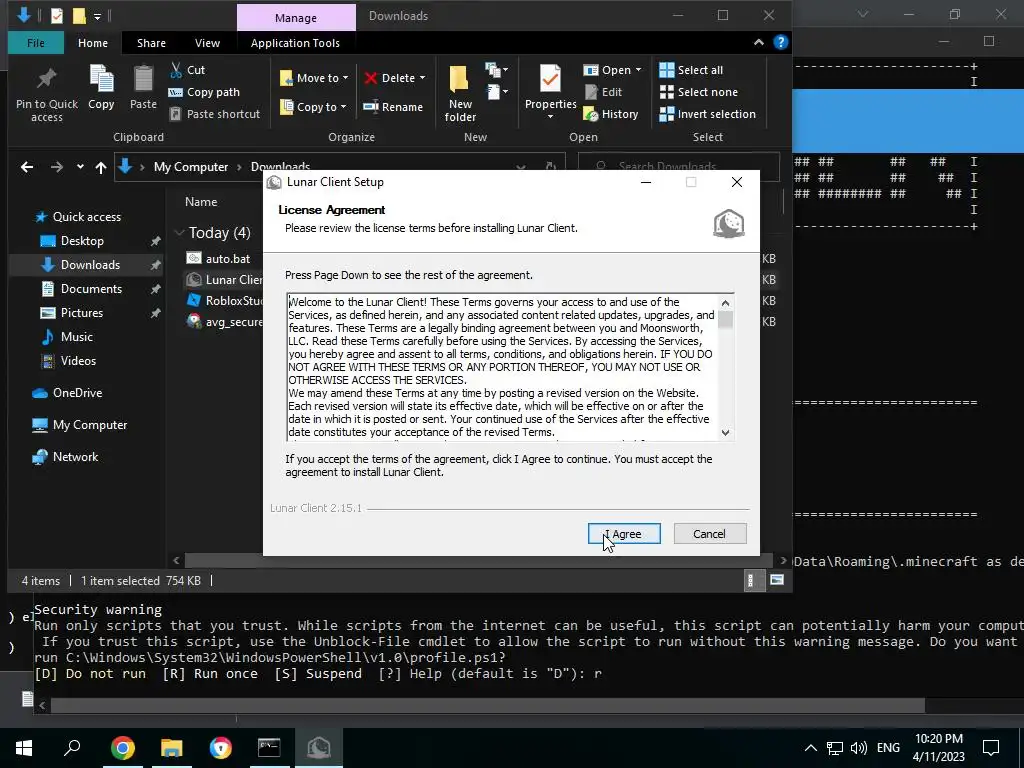
Task: Click the Lunar Client taskbar icon
Action: 319,747
